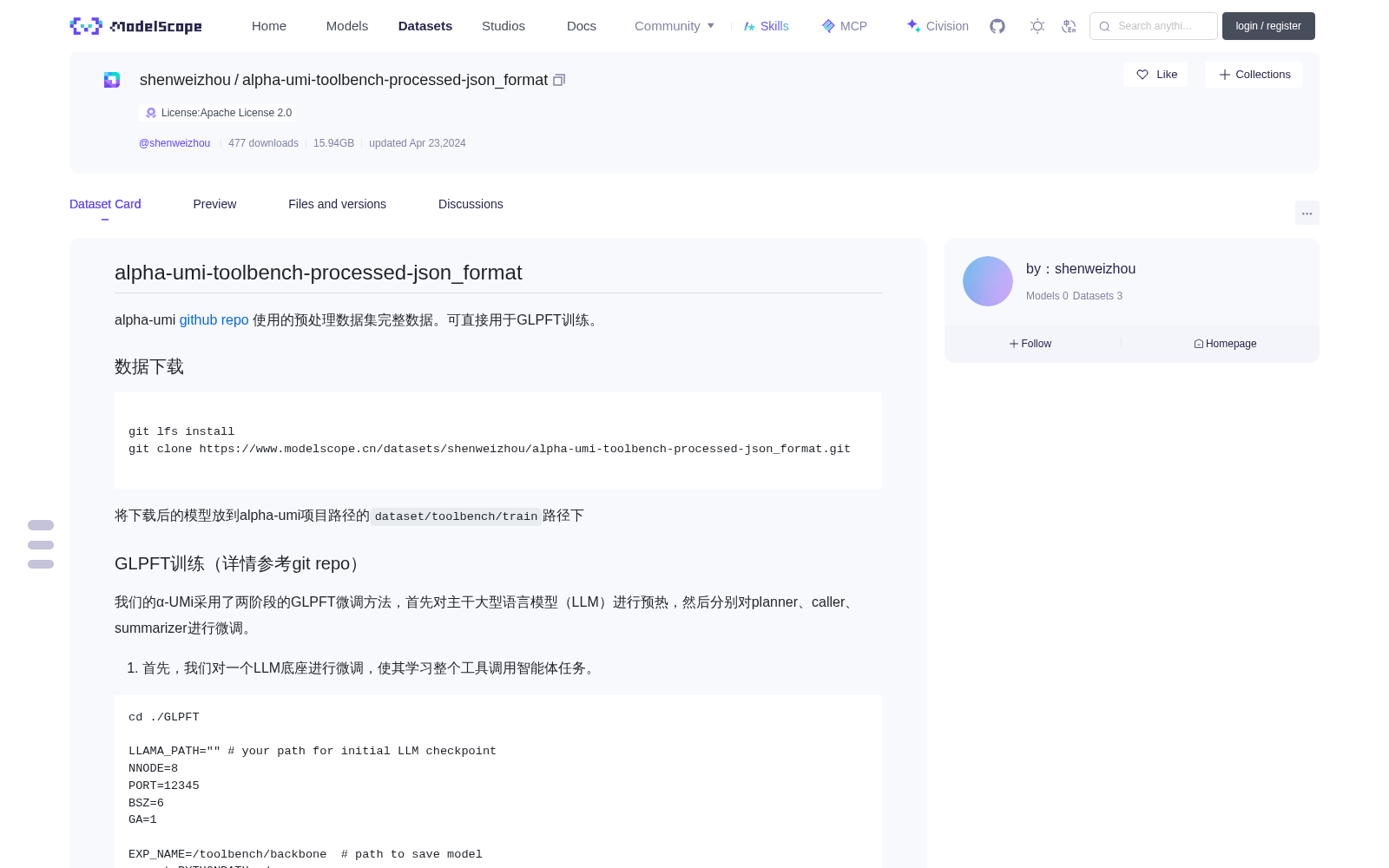Follow the author shenweizhou
This screenshot has height=868, width=1389.
[1030, 344]
